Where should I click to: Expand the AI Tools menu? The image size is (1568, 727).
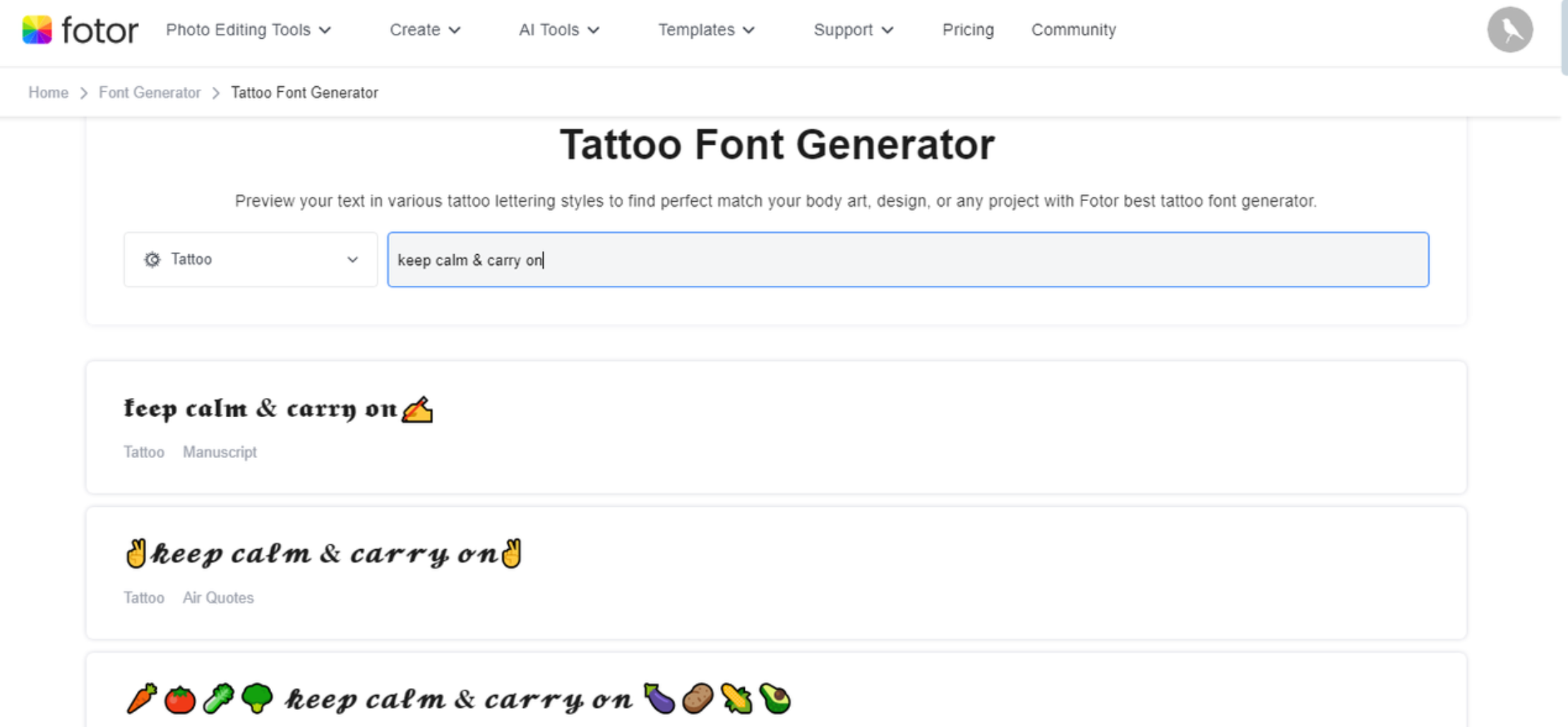559,30
